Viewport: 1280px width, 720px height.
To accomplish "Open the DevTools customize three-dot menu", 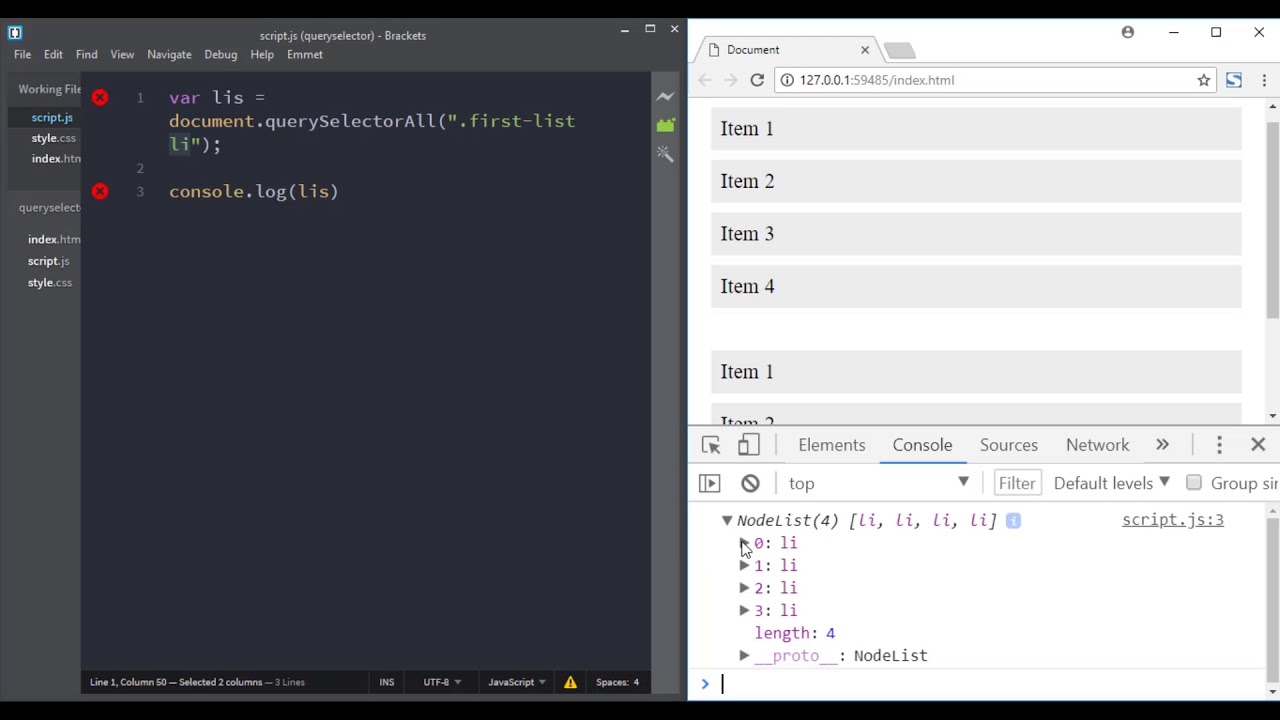I will point(1219,445).
